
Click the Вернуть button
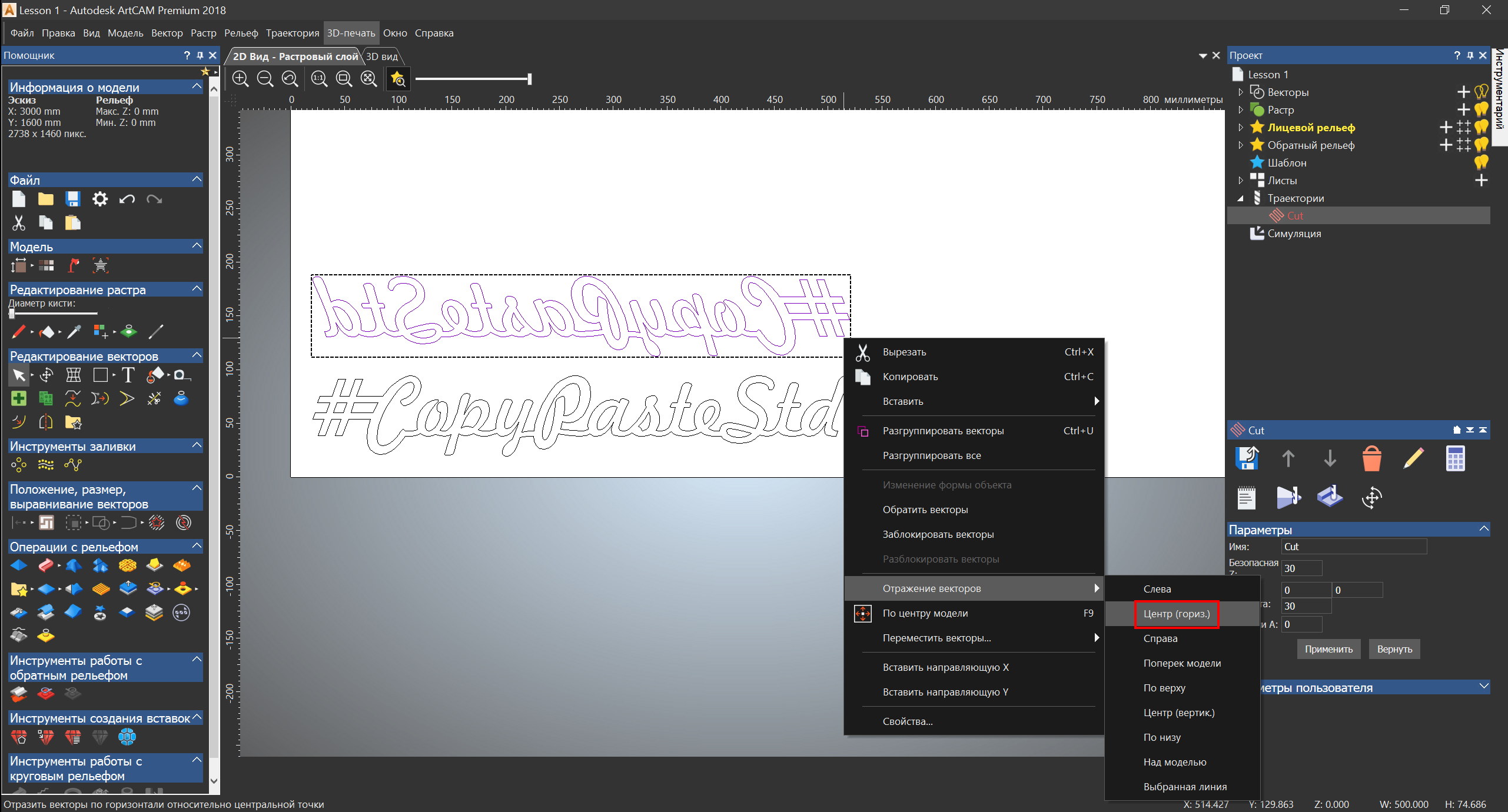click(1394, 649)
